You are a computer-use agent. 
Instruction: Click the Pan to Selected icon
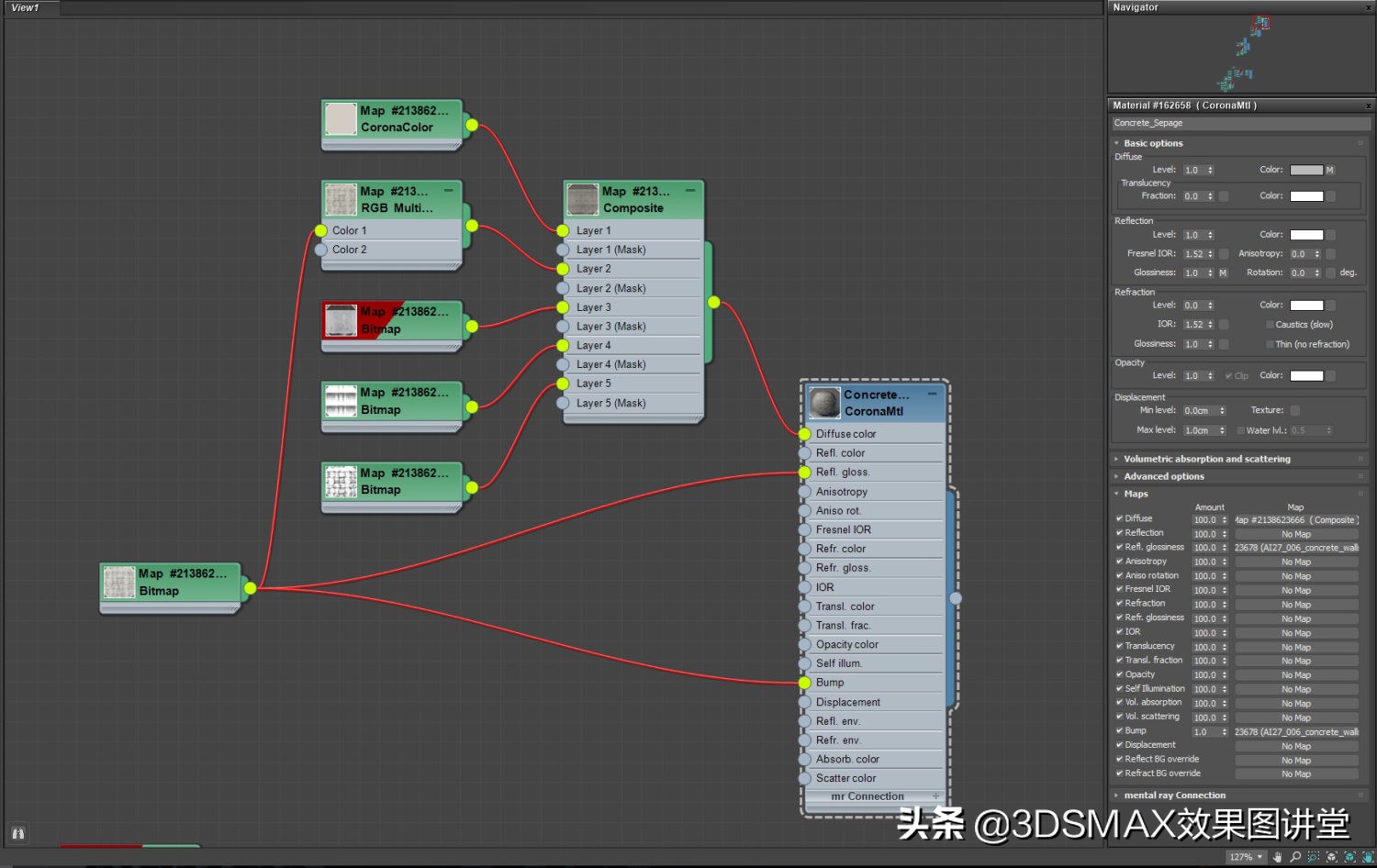click(1368, 857)
